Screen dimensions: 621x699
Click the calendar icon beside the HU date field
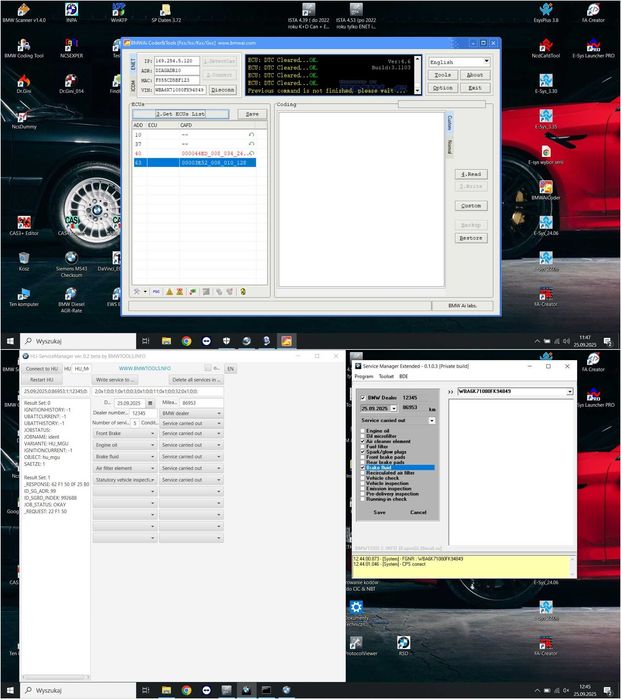click(x=150, y=403)
